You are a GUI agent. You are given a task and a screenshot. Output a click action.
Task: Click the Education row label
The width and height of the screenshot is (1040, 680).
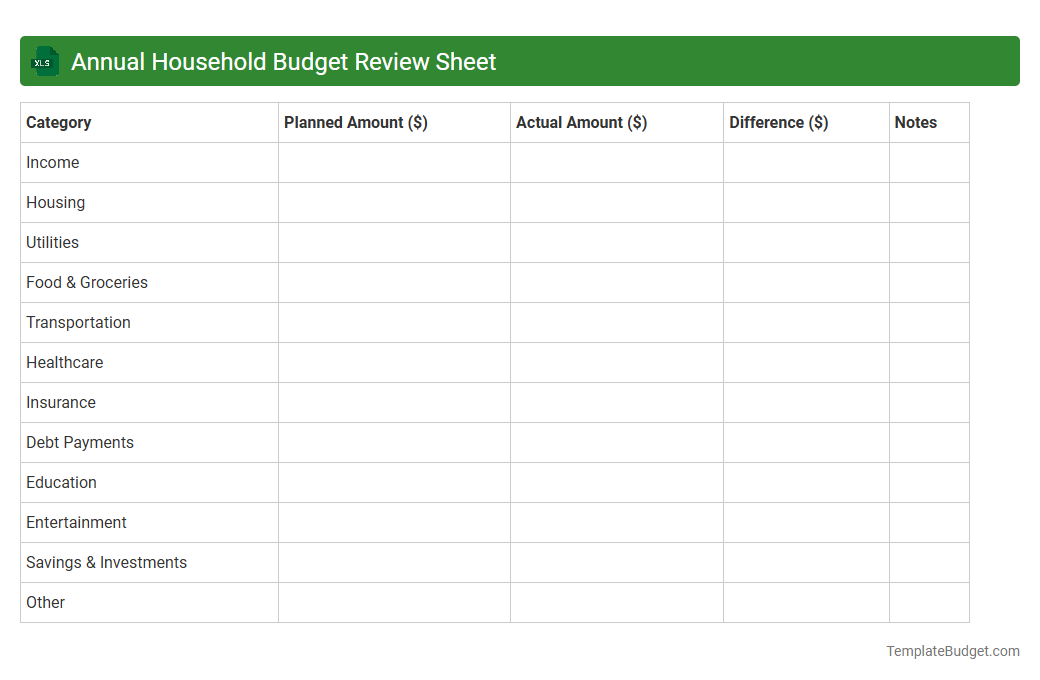(61, 482)
